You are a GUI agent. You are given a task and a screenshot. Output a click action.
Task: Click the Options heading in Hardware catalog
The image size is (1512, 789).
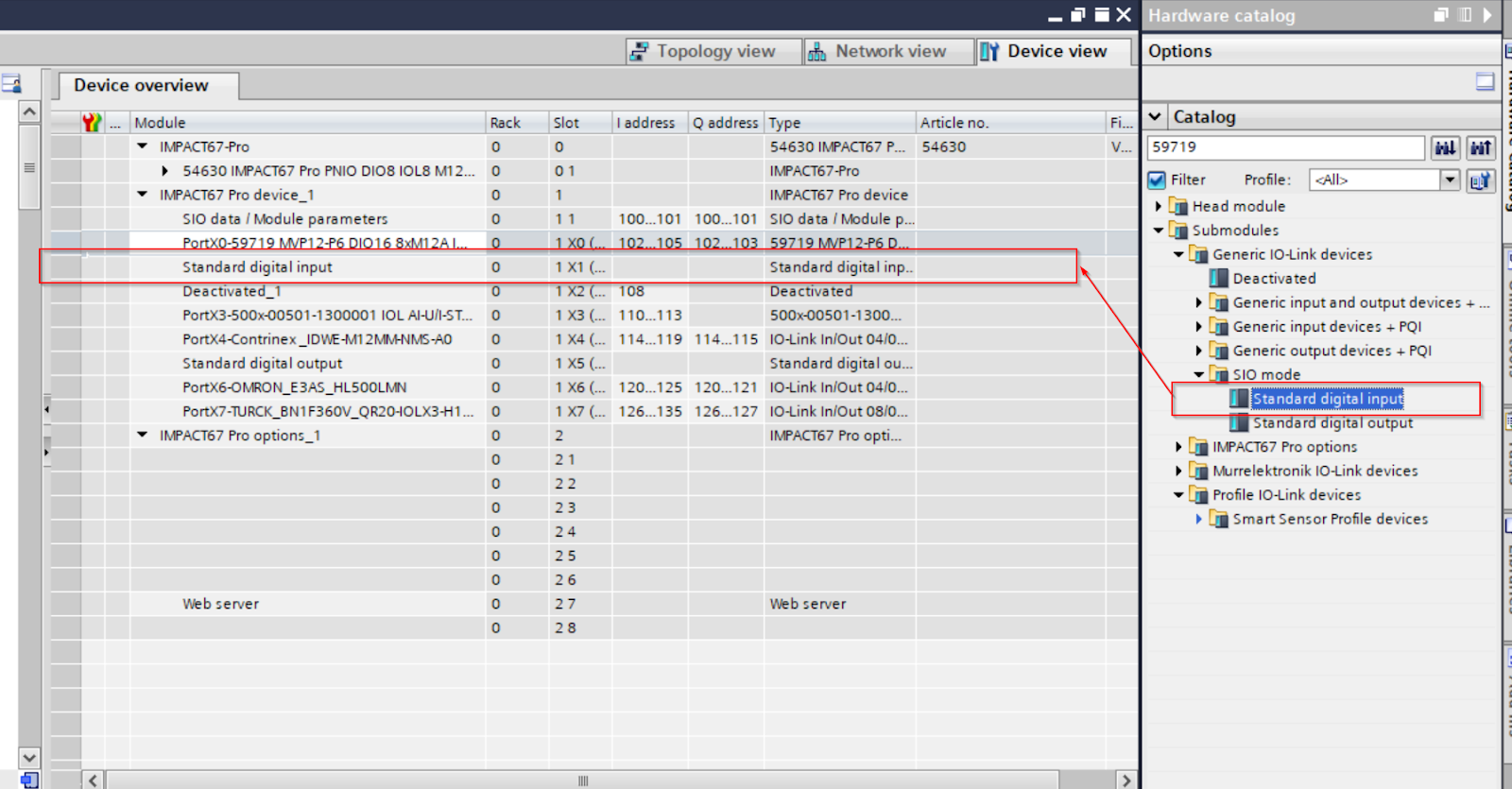tap(1179, 51)
